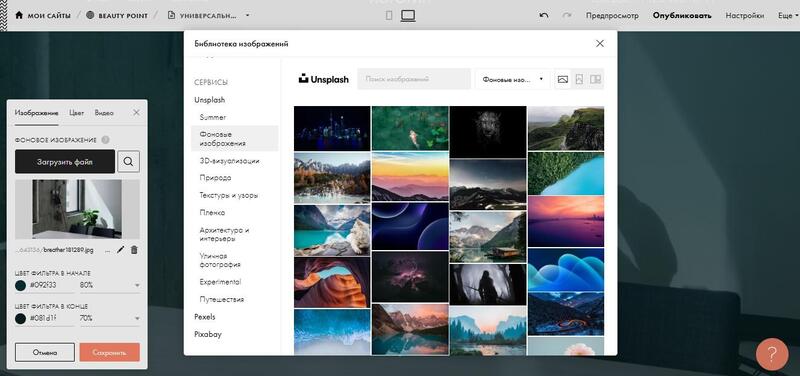Open the Фоновые изображения category dropdown
The width and height of the screenshot is (800, 376).
coord(512,79)
